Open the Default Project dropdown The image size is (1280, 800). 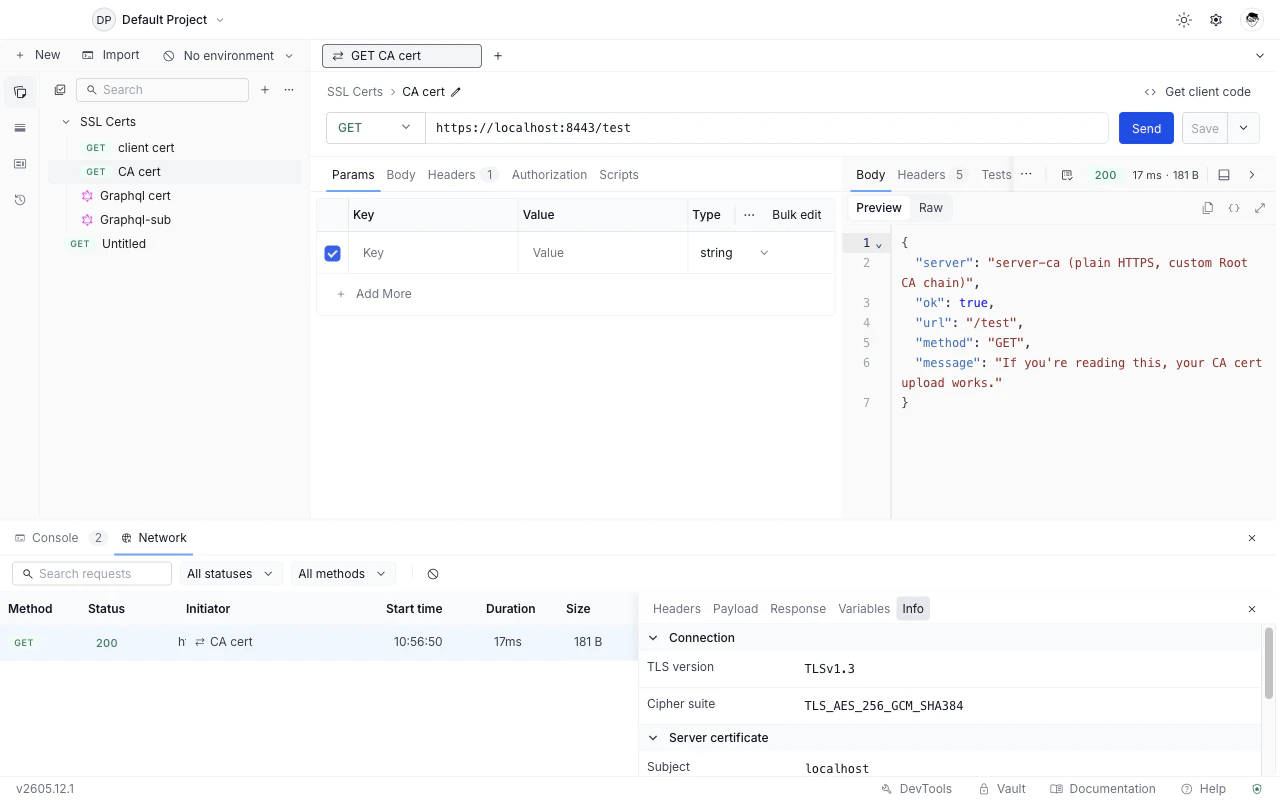pyautogui.click(x=159, y=20)
